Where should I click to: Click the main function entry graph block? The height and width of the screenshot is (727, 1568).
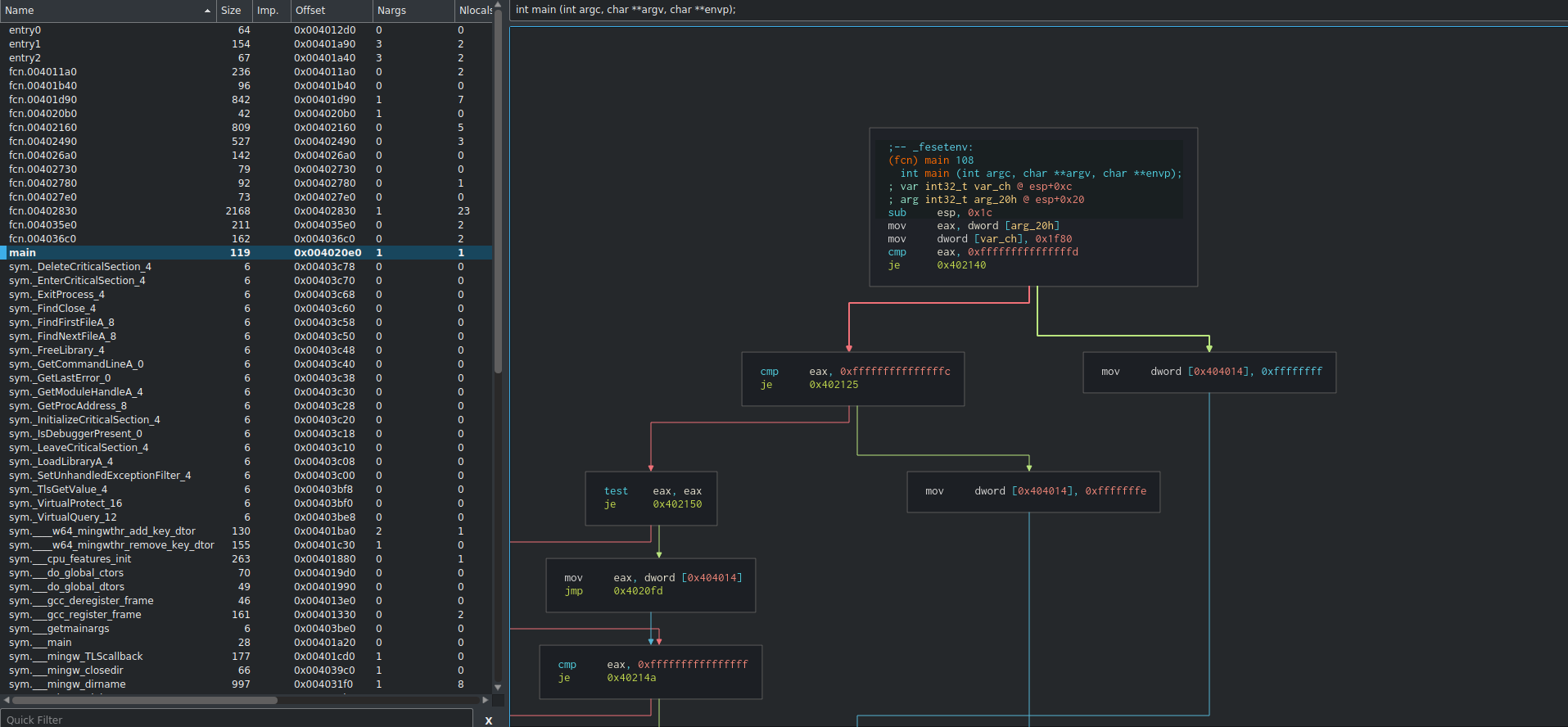1033,207
